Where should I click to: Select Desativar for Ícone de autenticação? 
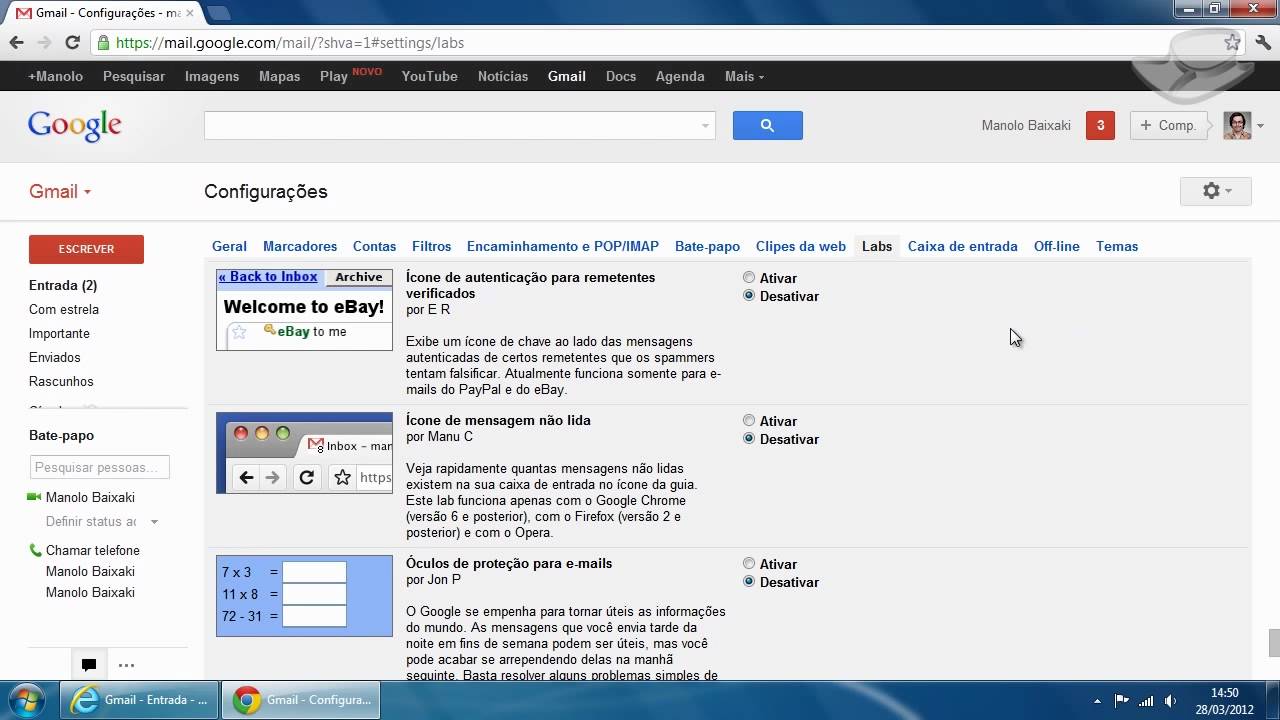pyautogui.click(x=749, y=296)
